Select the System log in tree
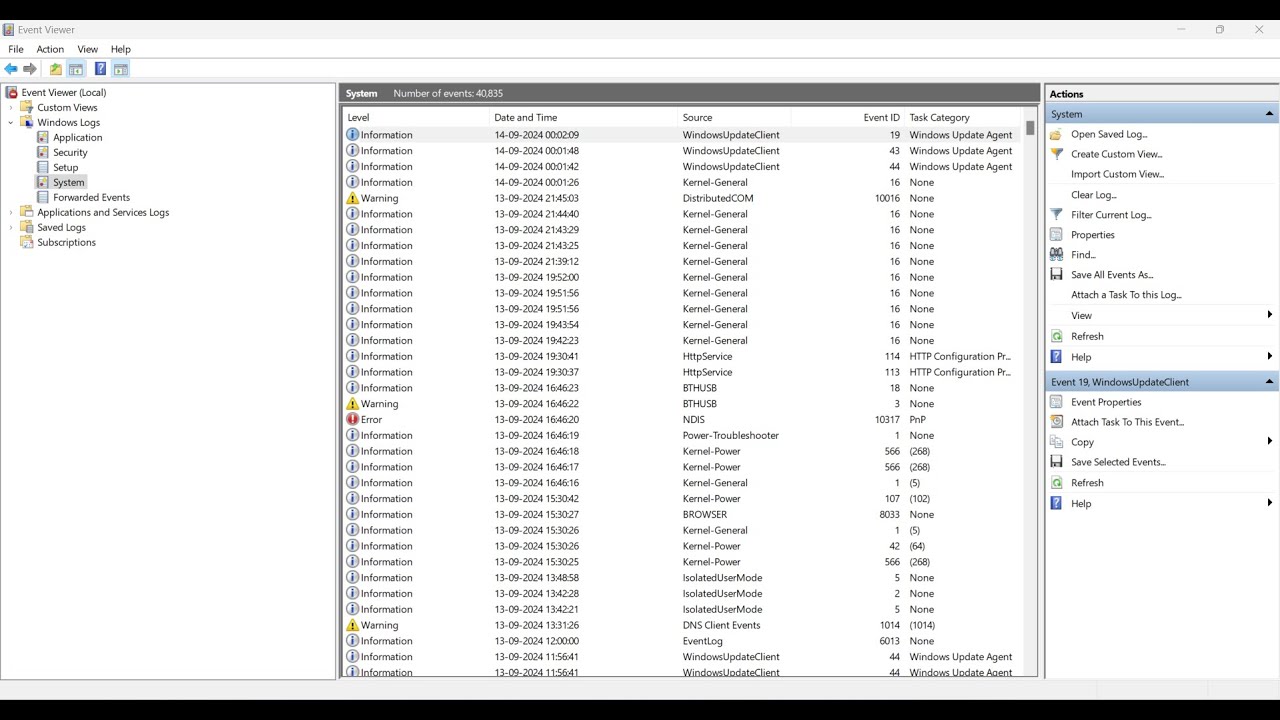The width and height of the screenshot is (1280, 720). [69, 182]
